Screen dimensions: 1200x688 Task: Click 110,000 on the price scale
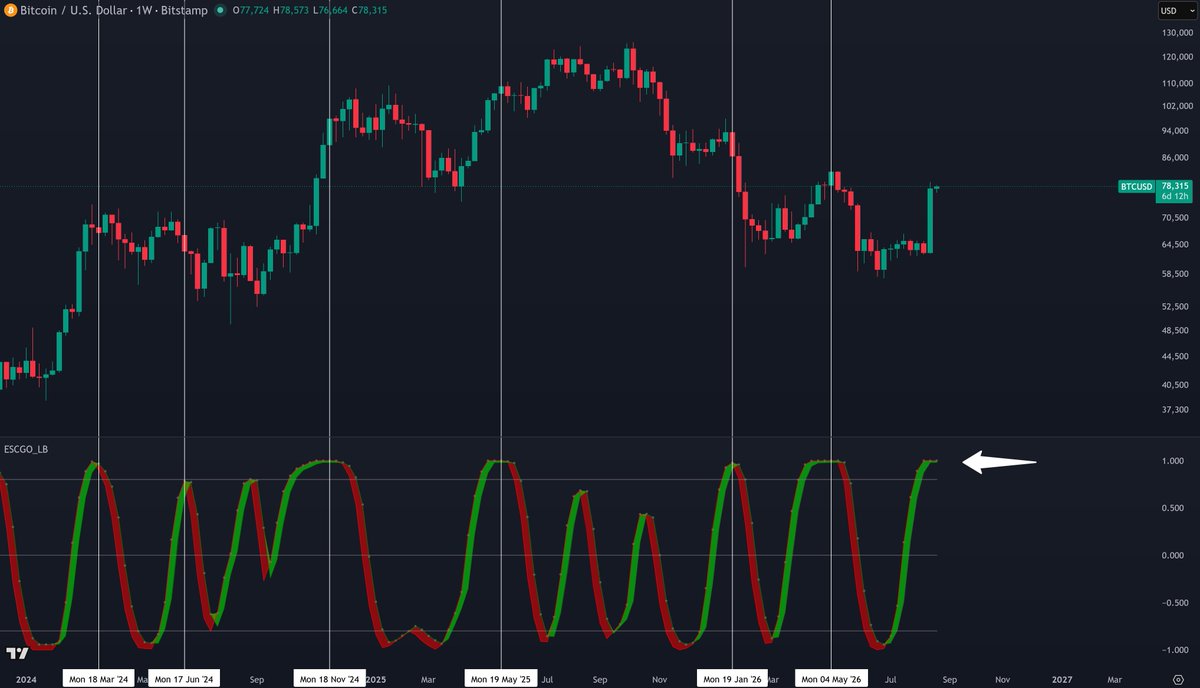click(x=1177, y=83)
